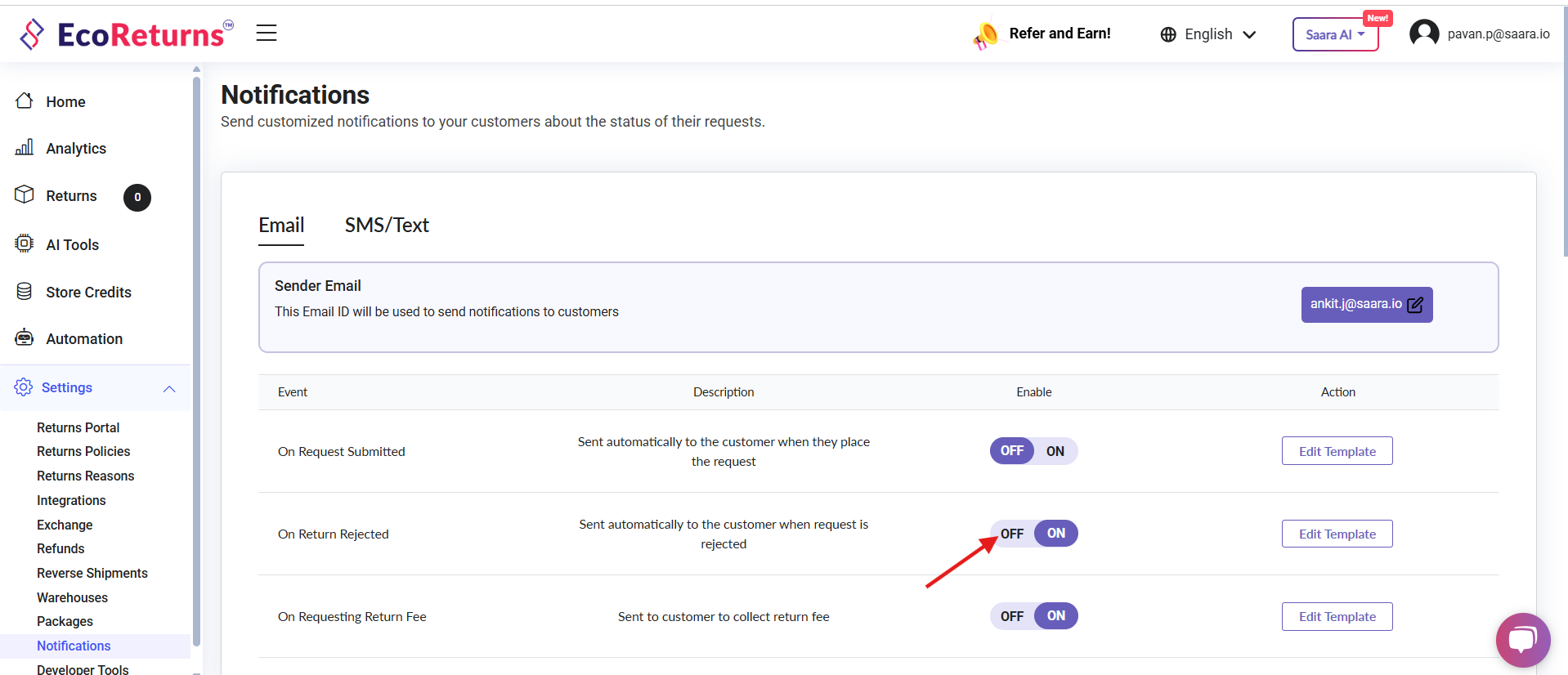This screenshot has height=675, width=1568.
Task: Expand the Saara AI dropdown
Action: click(x=1334, y=34)
